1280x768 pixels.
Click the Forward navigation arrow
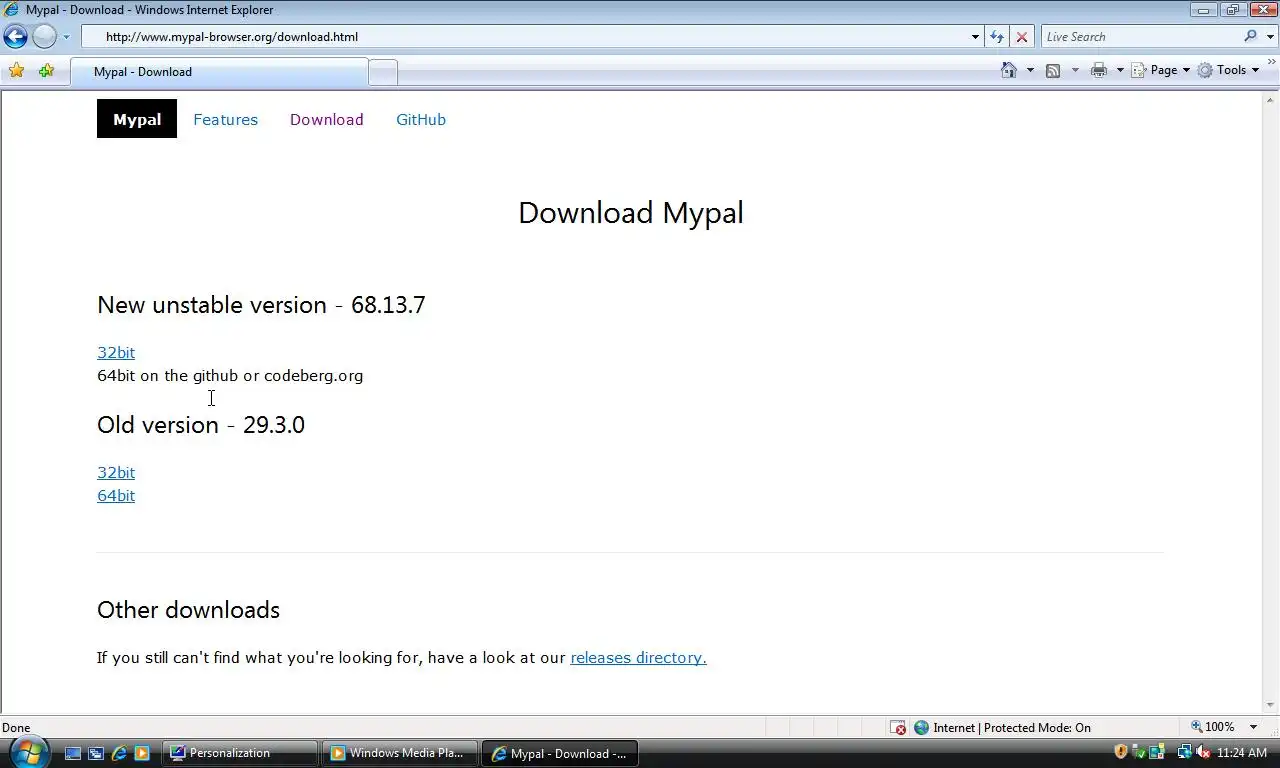pyautogui.click(x=44, y=37)
